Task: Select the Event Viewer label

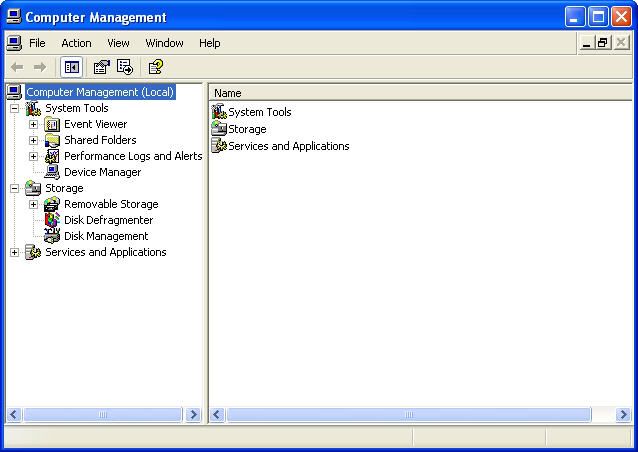Action: point(96,124)
